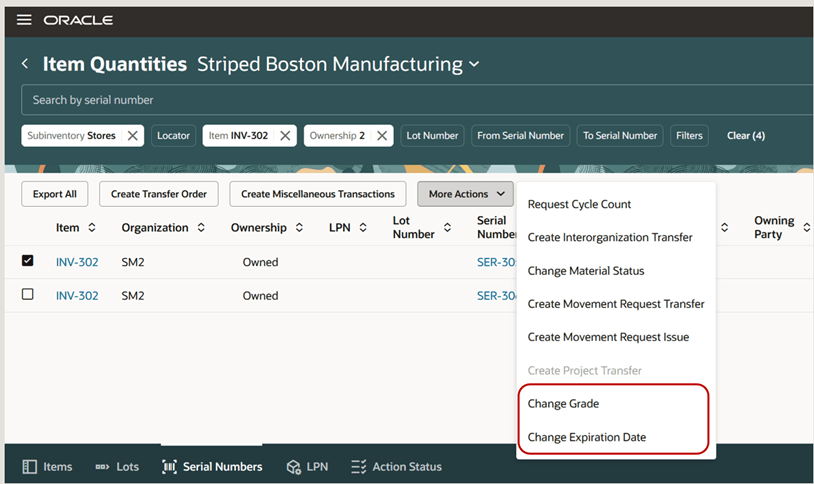
Task: Open the Lot Number filter
Action: coord(432,136)
